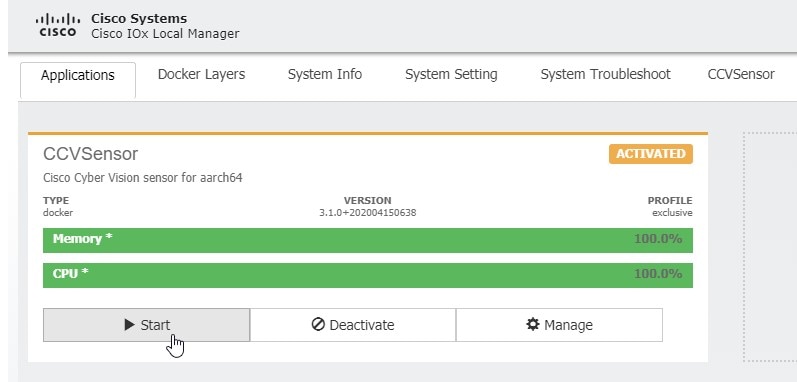This screenshot has height=382, width=797.
Task: Go to the System Setting tab
Action: coord(451,74)
